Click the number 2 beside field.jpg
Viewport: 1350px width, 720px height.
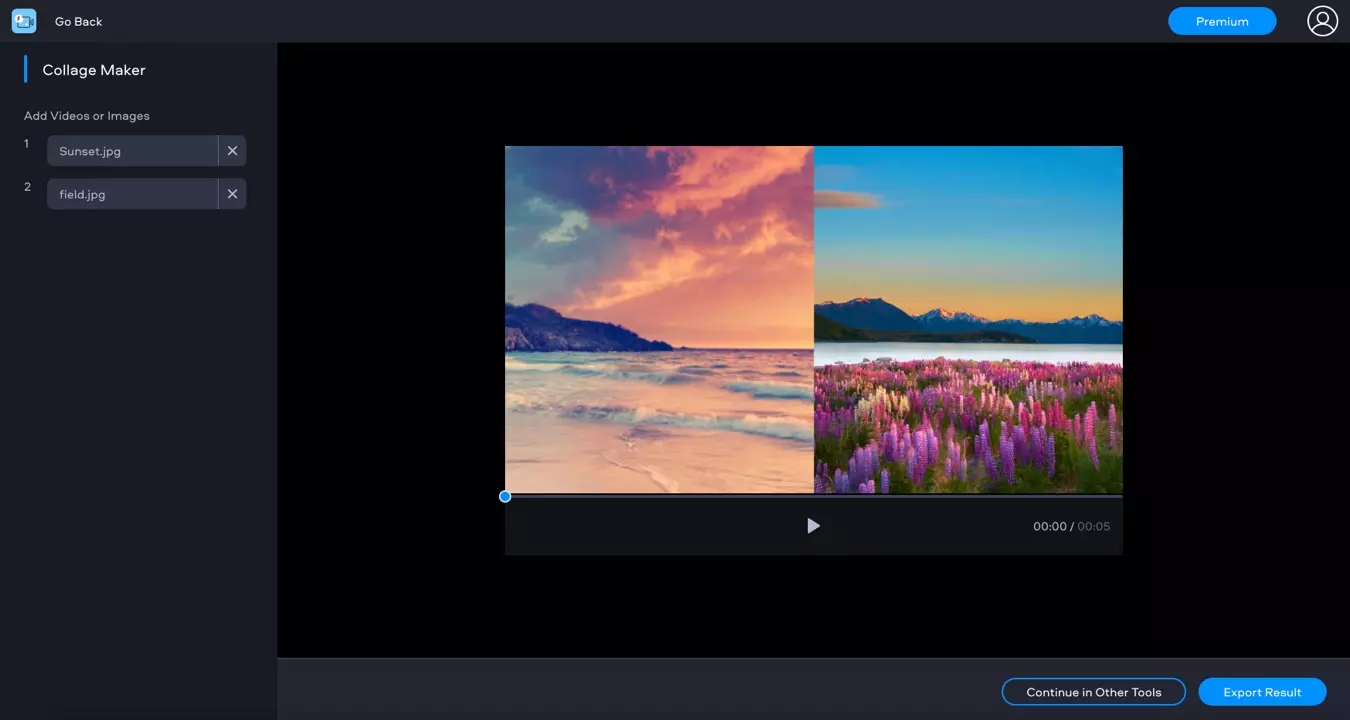[x=27, y=187]
